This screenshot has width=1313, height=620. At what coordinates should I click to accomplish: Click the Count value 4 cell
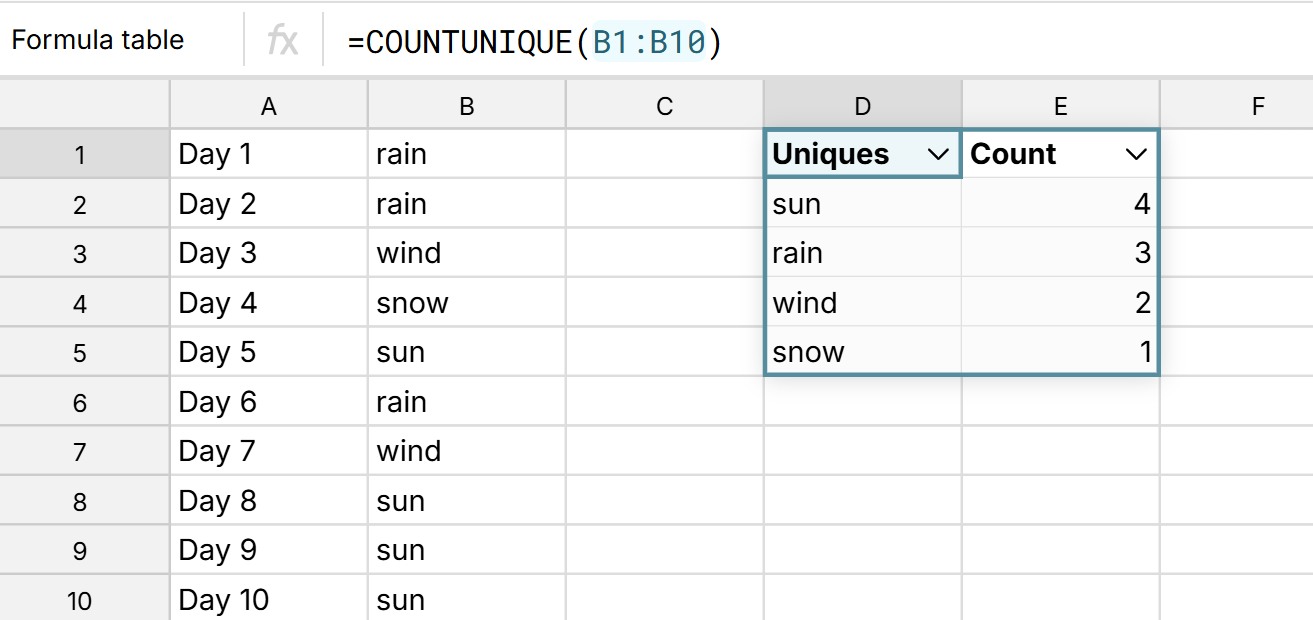1060,204
